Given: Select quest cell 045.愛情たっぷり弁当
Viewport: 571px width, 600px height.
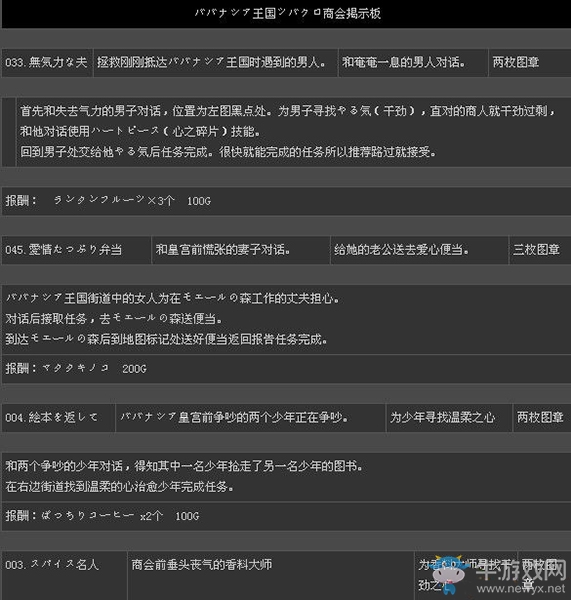Looking at the screenshot, I should [76, 250].
